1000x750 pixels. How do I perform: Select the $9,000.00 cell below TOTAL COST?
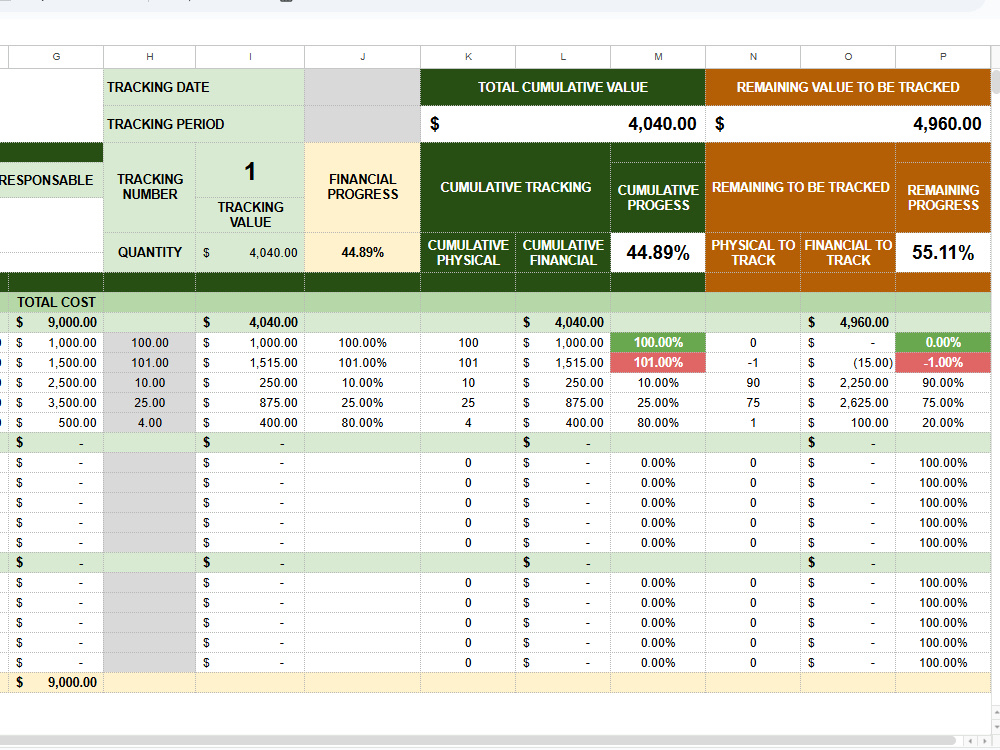point(56,323)
